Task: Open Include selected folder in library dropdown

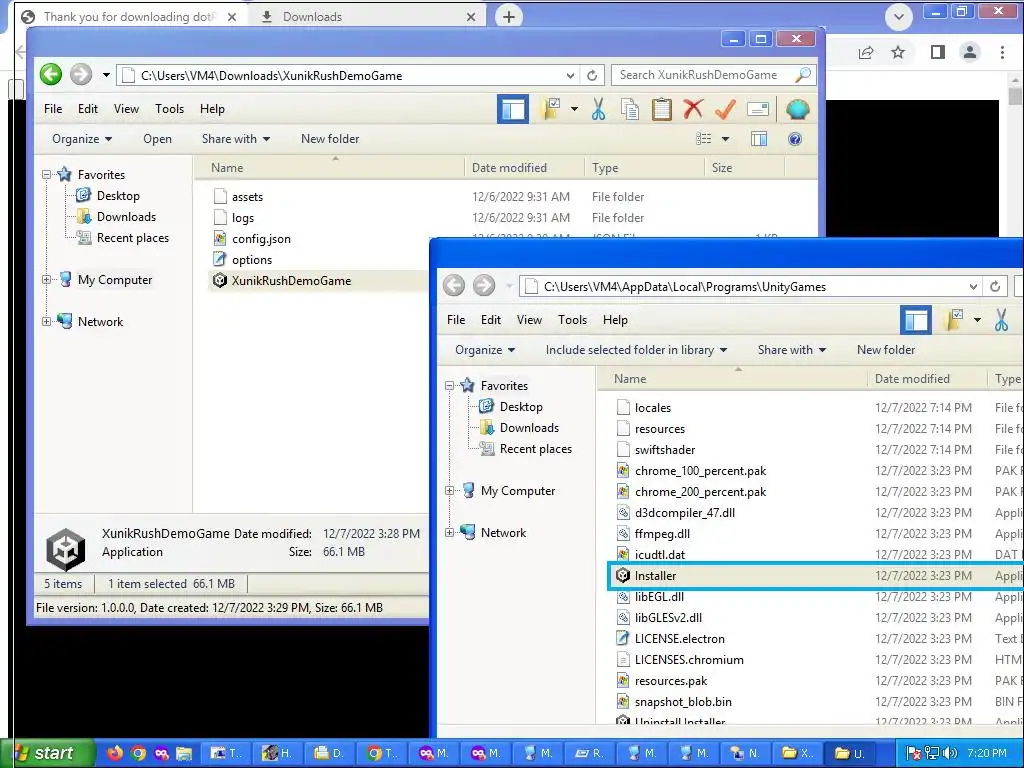Action: click(x=636, y=349)
